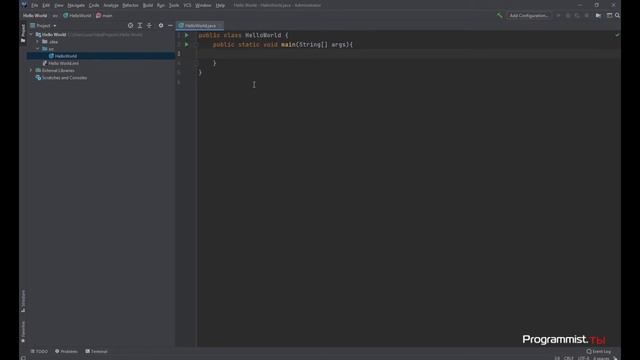
Task: Expand the .idea folder
Action: [38, 42]
